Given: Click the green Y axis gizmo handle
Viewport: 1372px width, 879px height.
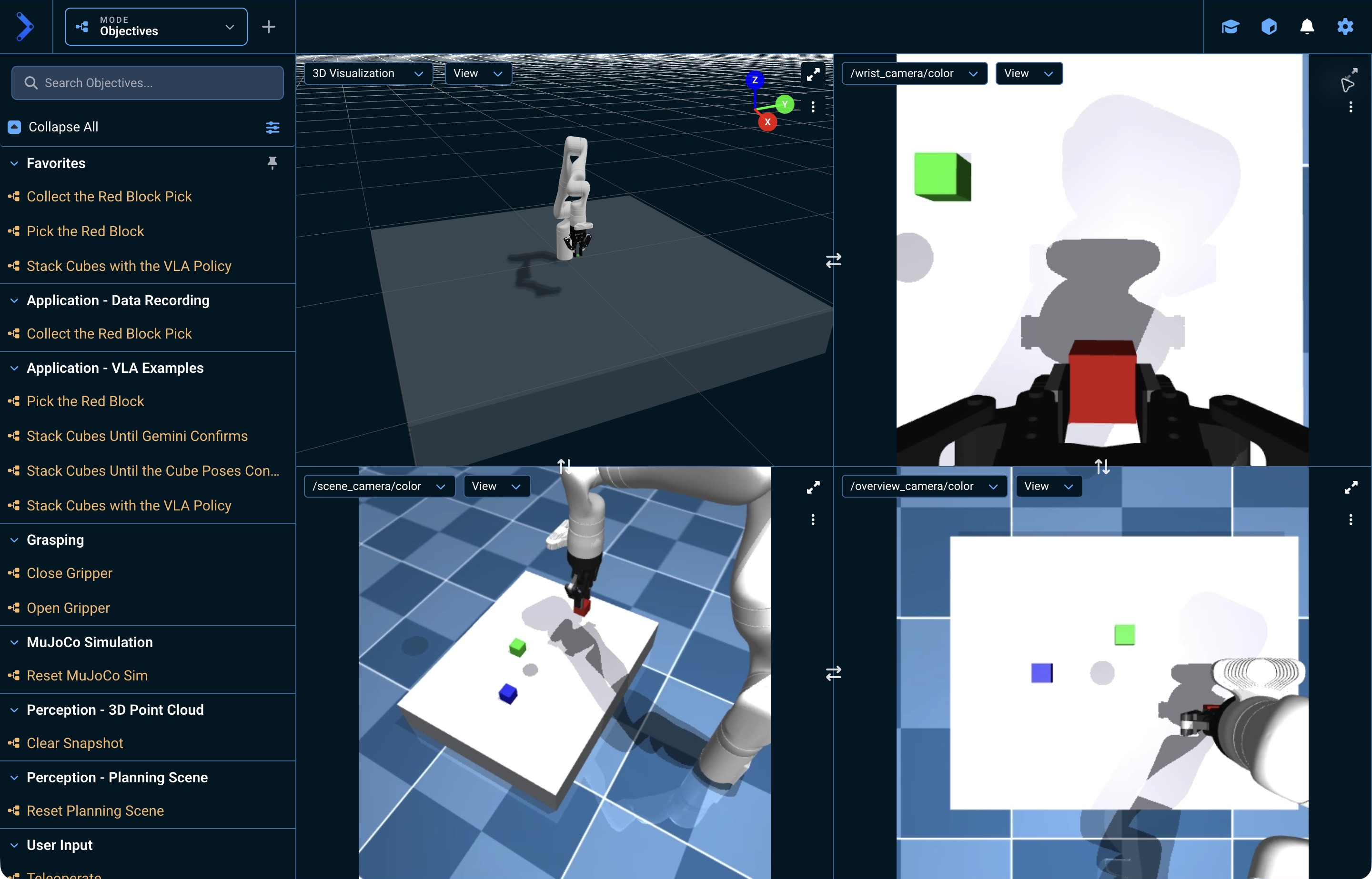Looking at the screenshot, I should tap(785, 104).
